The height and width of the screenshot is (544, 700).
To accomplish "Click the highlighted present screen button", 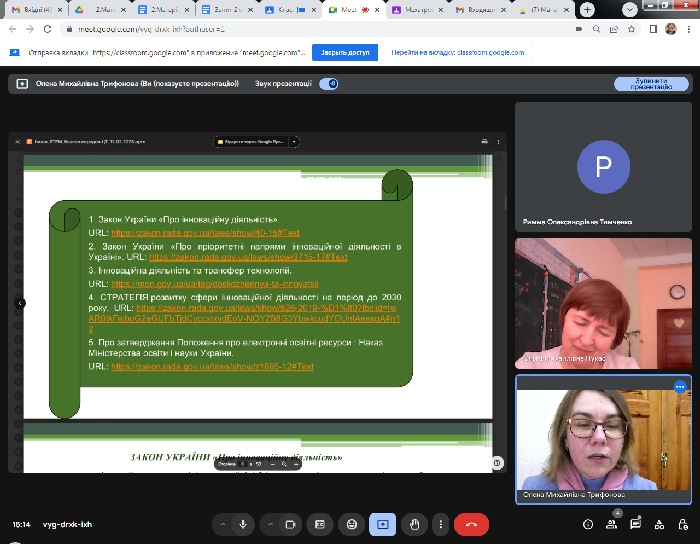I will pyautogui.click(x=381, y=524).
